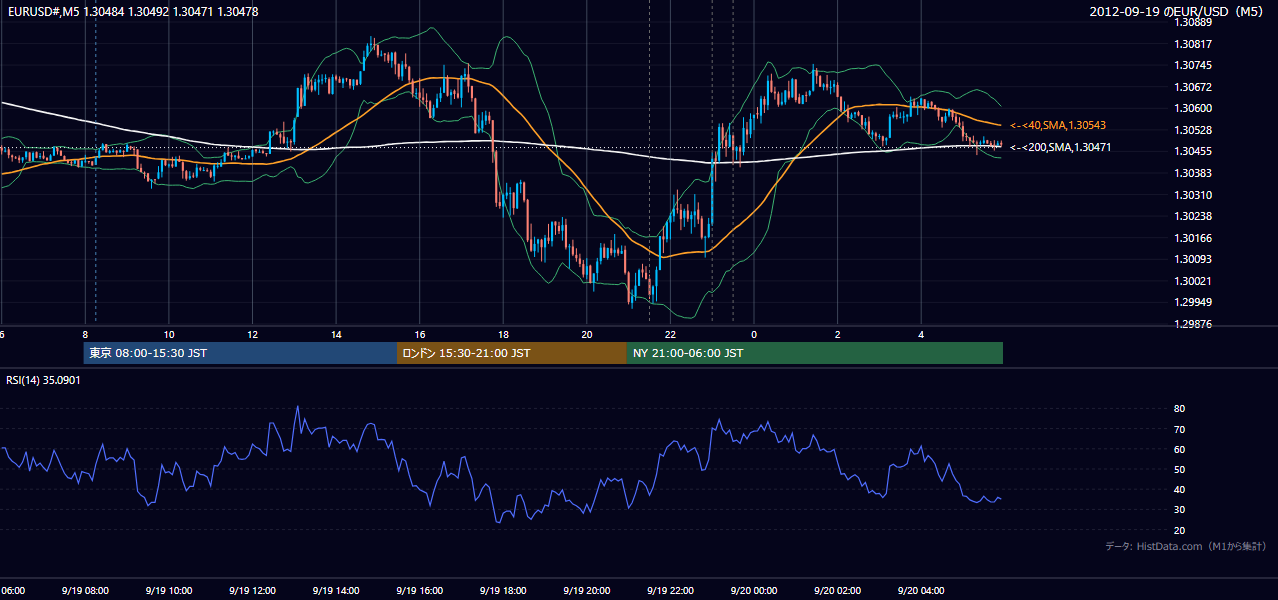Click RSI scale value 60
This screenshot has width=1278, height=600.
tap(1180, 449)
